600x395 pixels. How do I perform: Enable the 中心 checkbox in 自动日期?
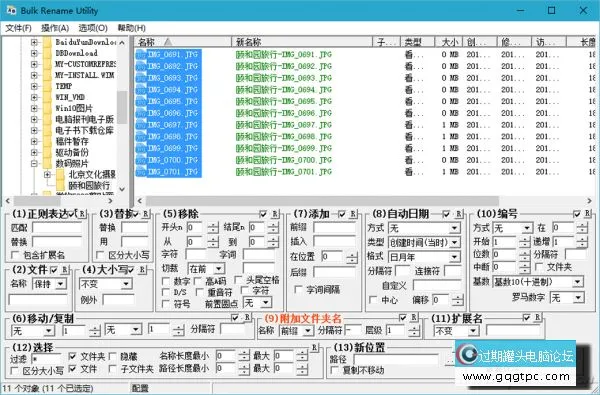pyautogui.click(x=373, y=300)
